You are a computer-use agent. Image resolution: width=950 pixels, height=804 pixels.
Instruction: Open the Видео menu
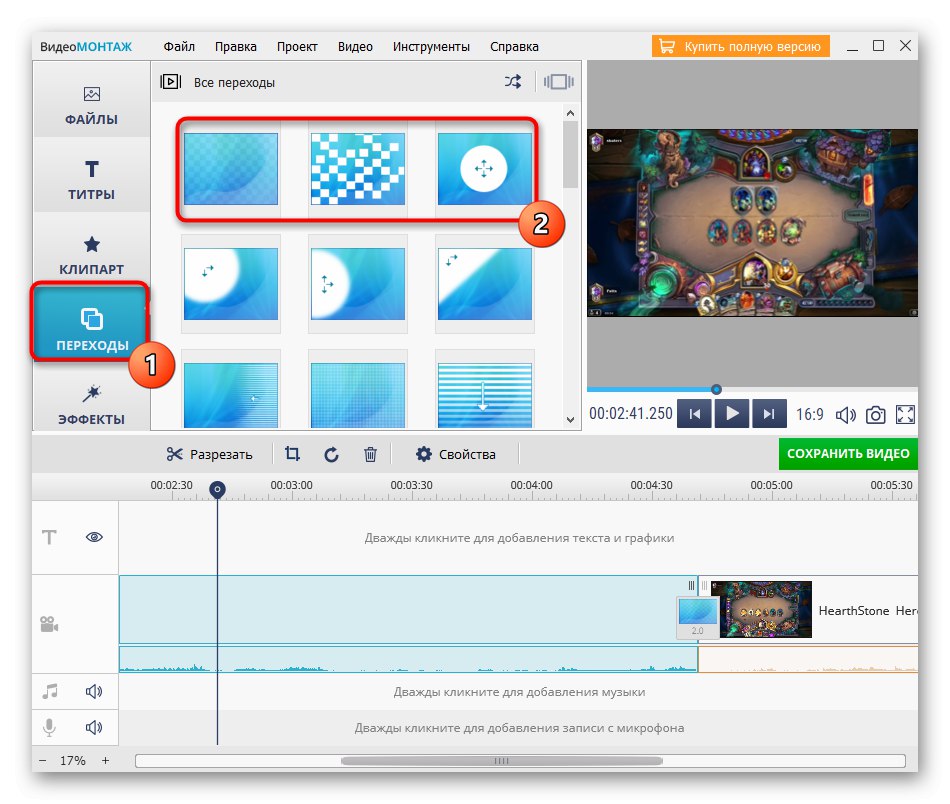pos(355,47)
